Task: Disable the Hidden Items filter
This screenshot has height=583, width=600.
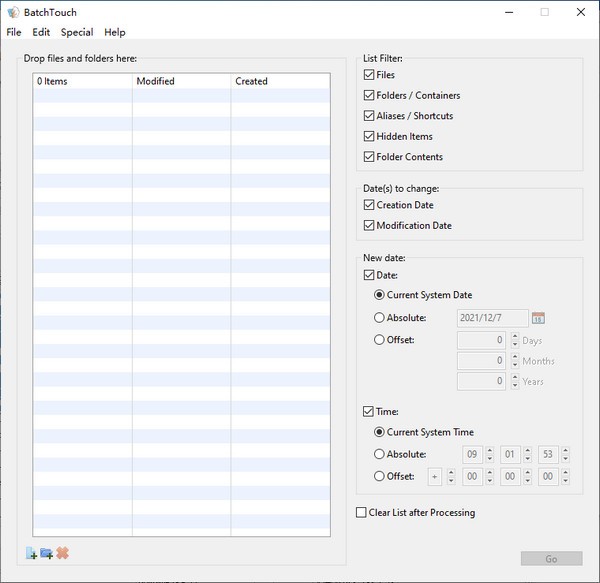Action: [369, 136]
